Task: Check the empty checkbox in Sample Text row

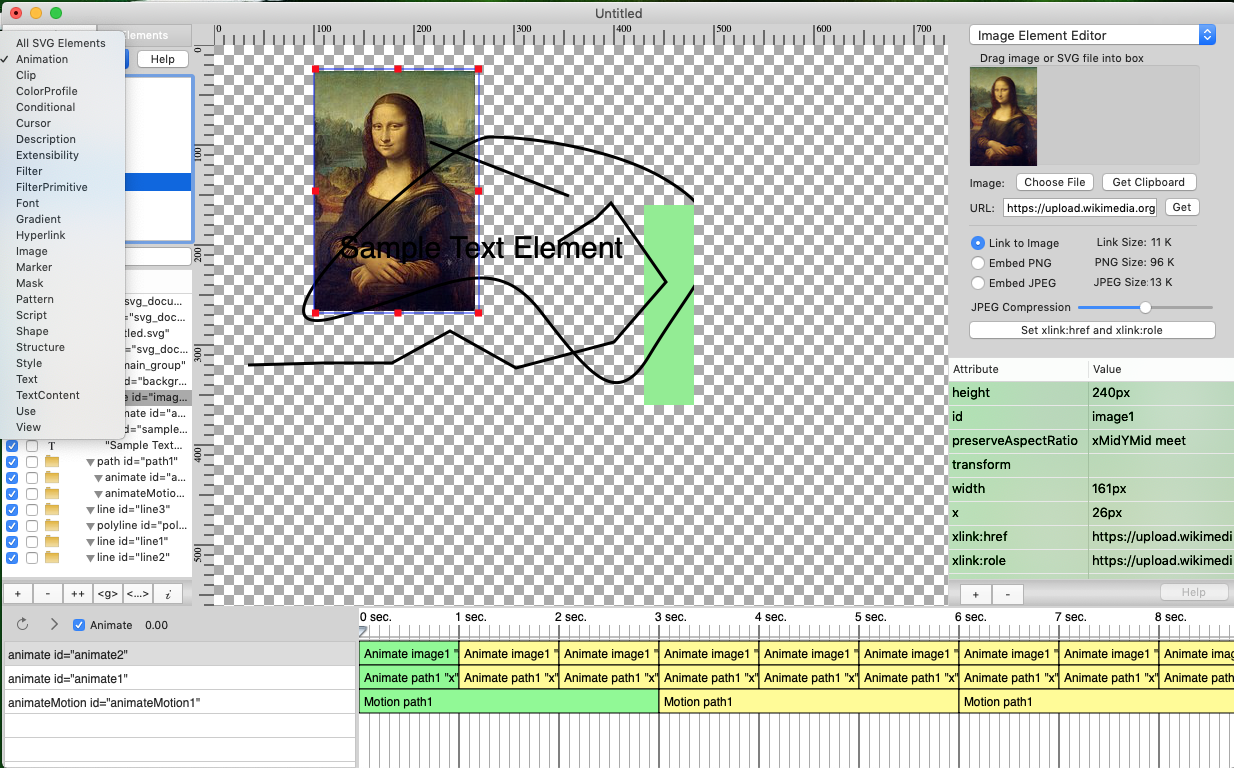Action: coord(32,446)
